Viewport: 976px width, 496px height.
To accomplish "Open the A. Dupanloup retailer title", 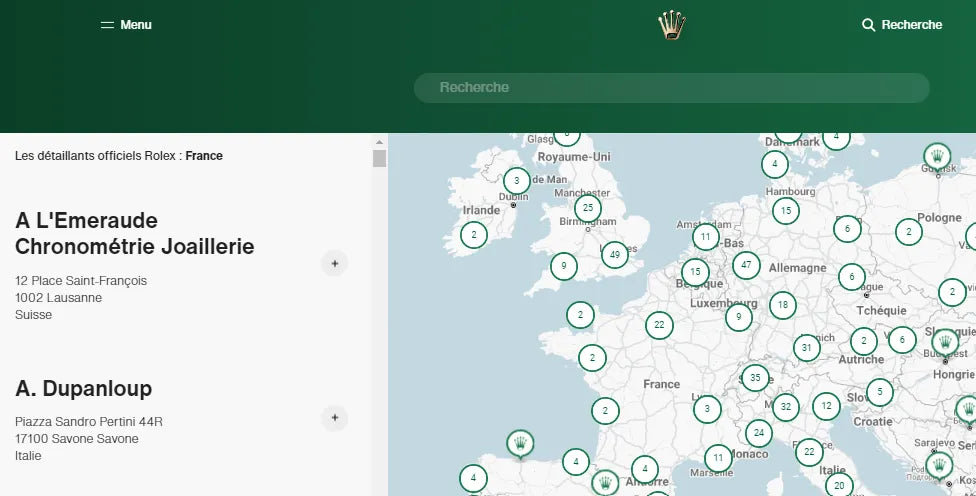I will 84,388.
